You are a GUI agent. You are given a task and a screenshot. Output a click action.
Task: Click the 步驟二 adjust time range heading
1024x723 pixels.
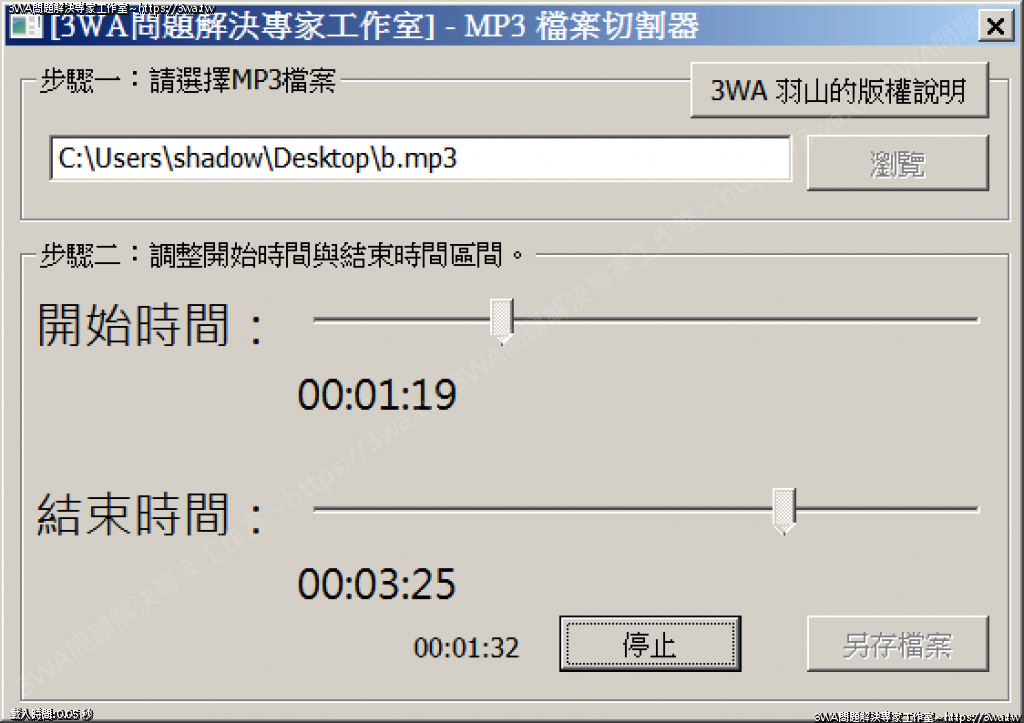tap(282, 255)
